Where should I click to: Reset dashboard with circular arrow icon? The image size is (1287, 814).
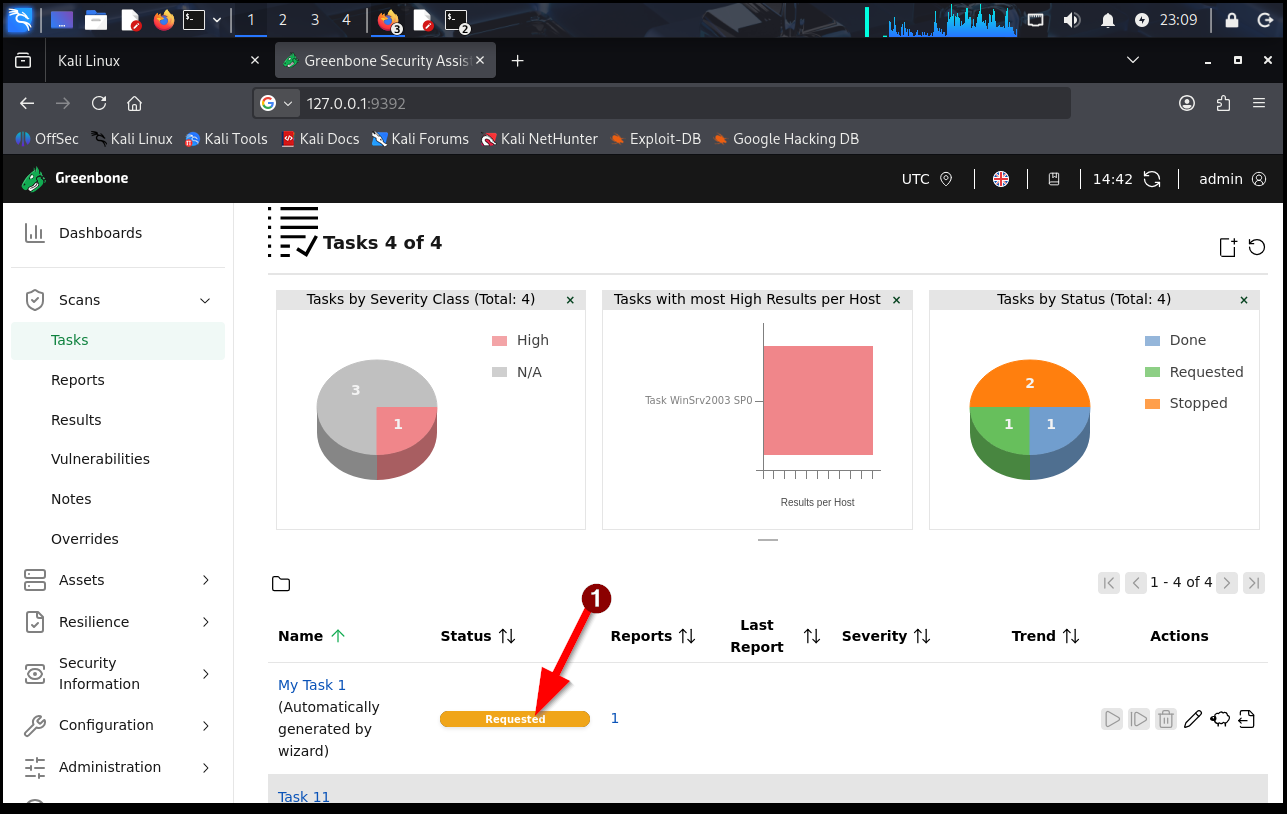(x=1257, y=248)
